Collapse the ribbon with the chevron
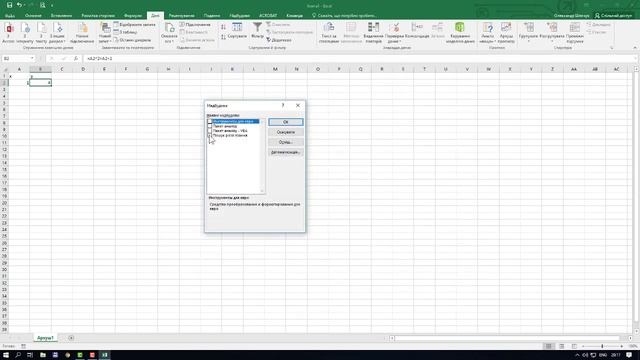 [x=635, y=48]
